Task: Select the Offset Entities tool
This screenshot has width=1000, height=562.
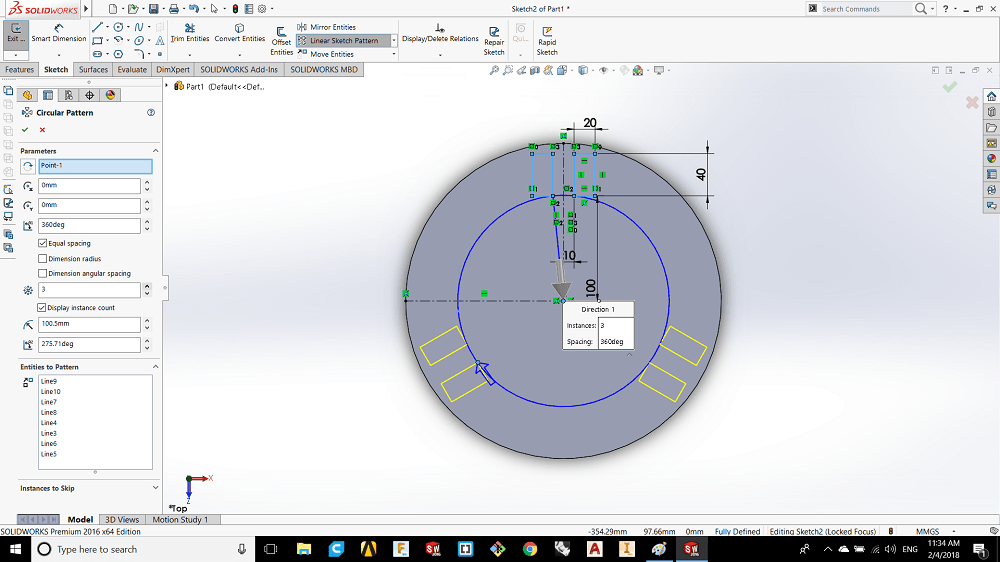Action: 281,41
